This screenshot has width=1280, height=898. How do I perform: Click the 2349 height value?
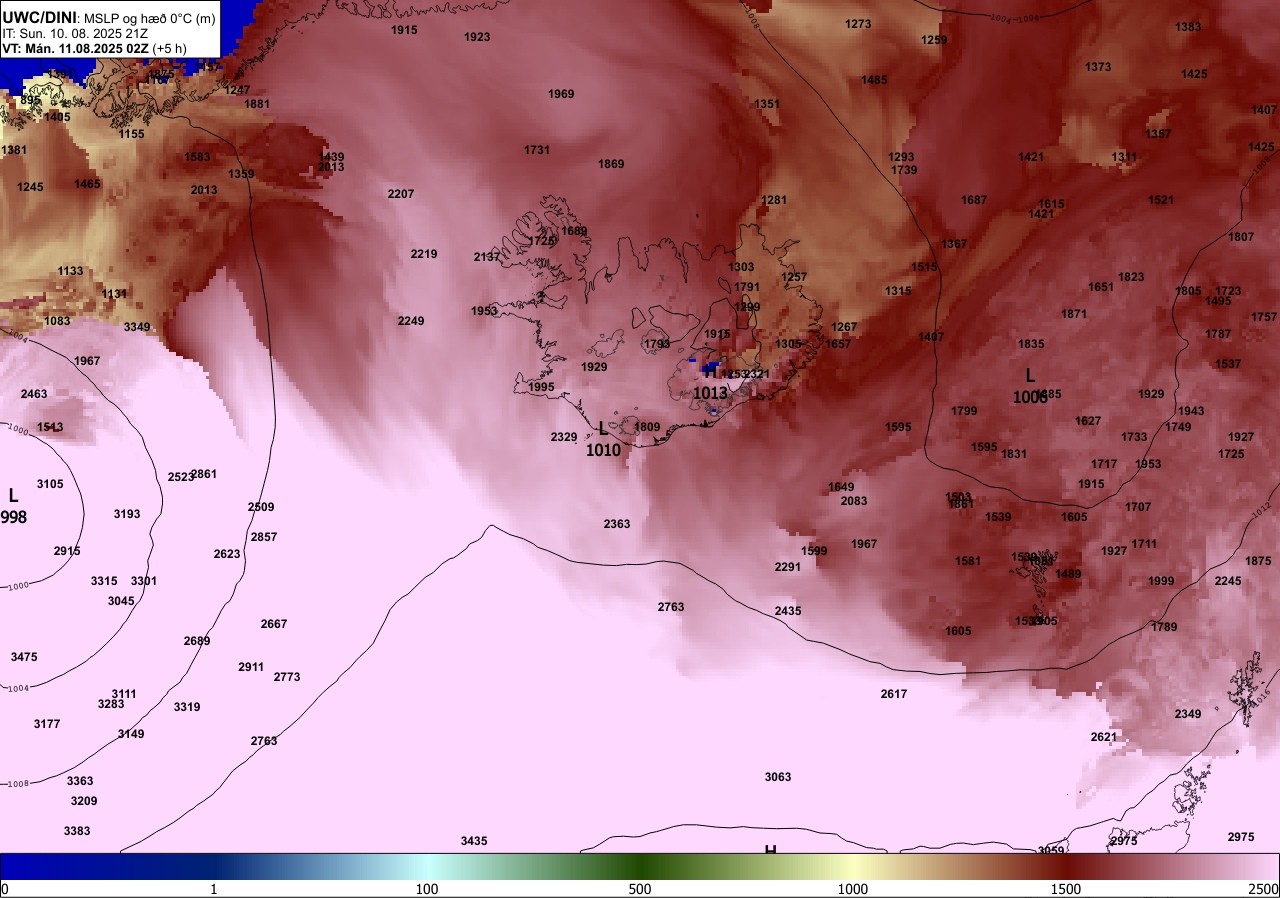pyautogui.click(x=1188, y=714)
